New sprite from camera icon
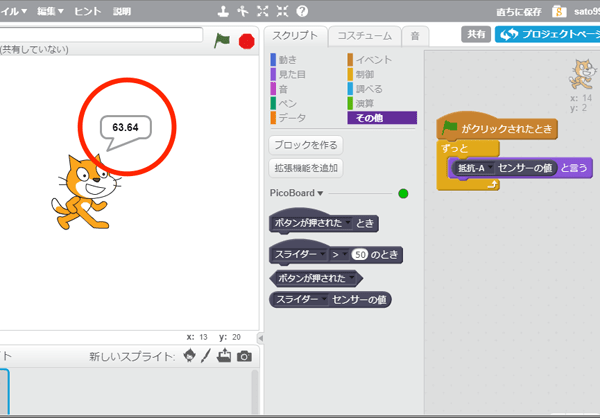Screen dimensions: 600x418 pyautogui.click(x=244, y=356)
